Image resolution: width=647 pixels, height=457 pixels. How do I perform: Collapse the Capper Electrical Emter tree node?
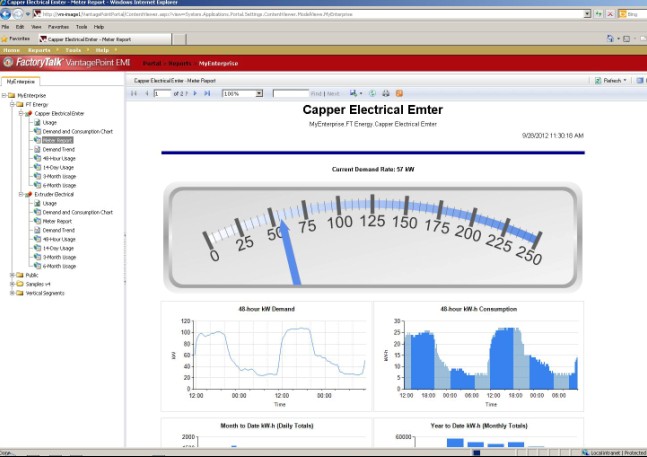[21, 113]
